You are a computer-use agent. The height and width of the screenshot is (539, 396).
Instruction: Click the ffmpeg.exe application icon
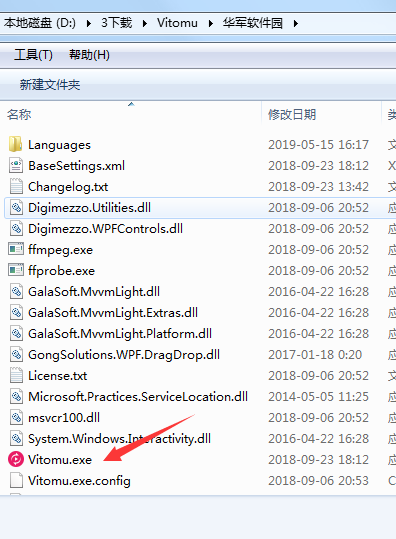pyautogui.click(x=16, y=249)
